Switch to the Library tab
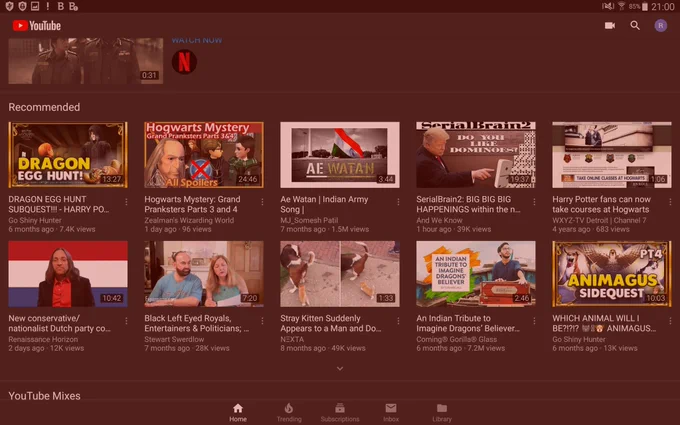680x425 pixels. click(x=442, y=412)
